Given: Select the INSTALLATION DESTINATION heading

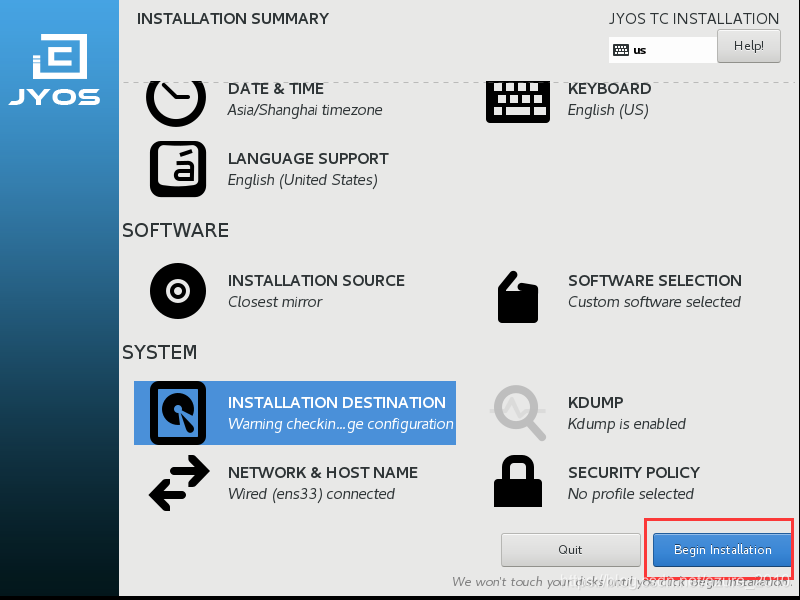Looking at the screenshot, I should [337, 403].
